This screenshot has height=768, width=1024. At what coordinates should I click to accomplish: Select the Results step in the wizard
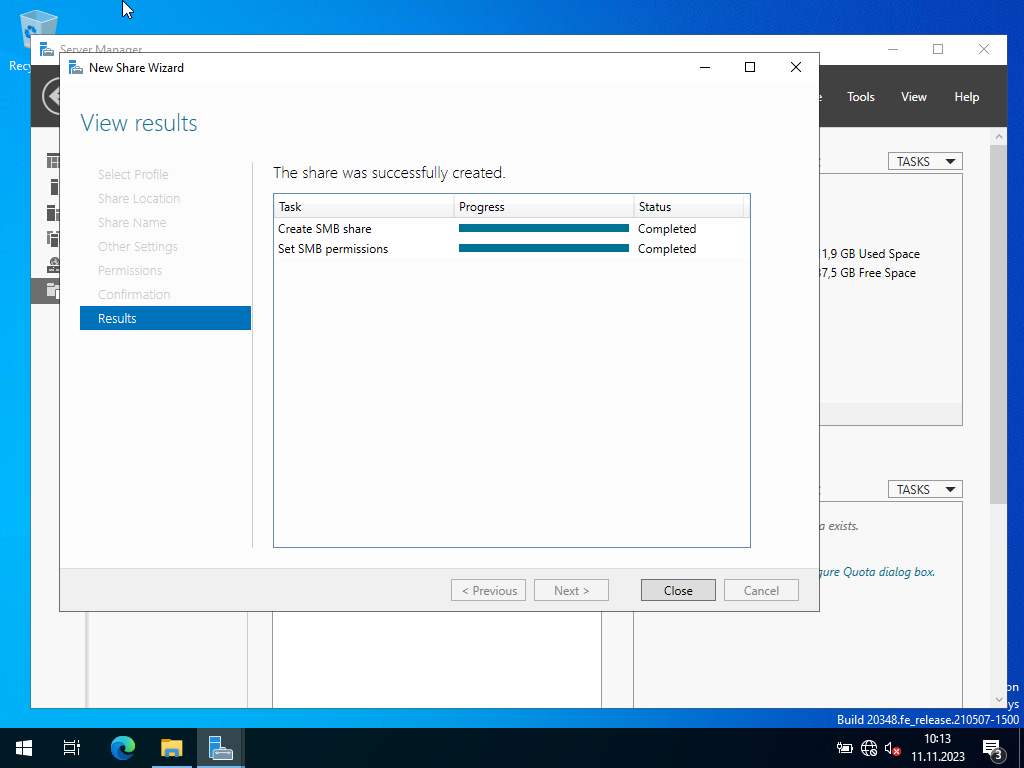point(165,318)
